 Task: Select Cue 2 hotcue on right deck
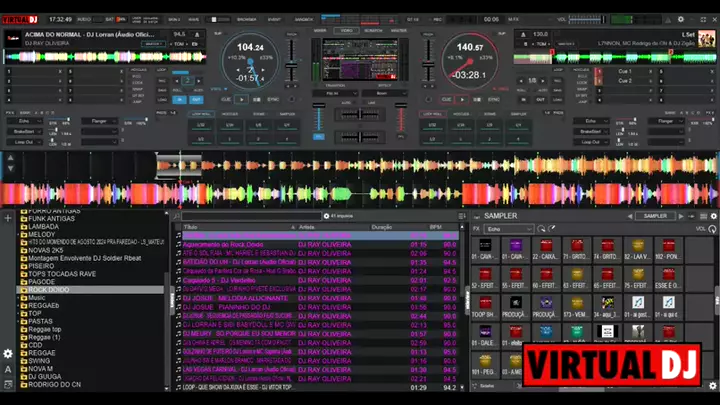pos(624,81)
